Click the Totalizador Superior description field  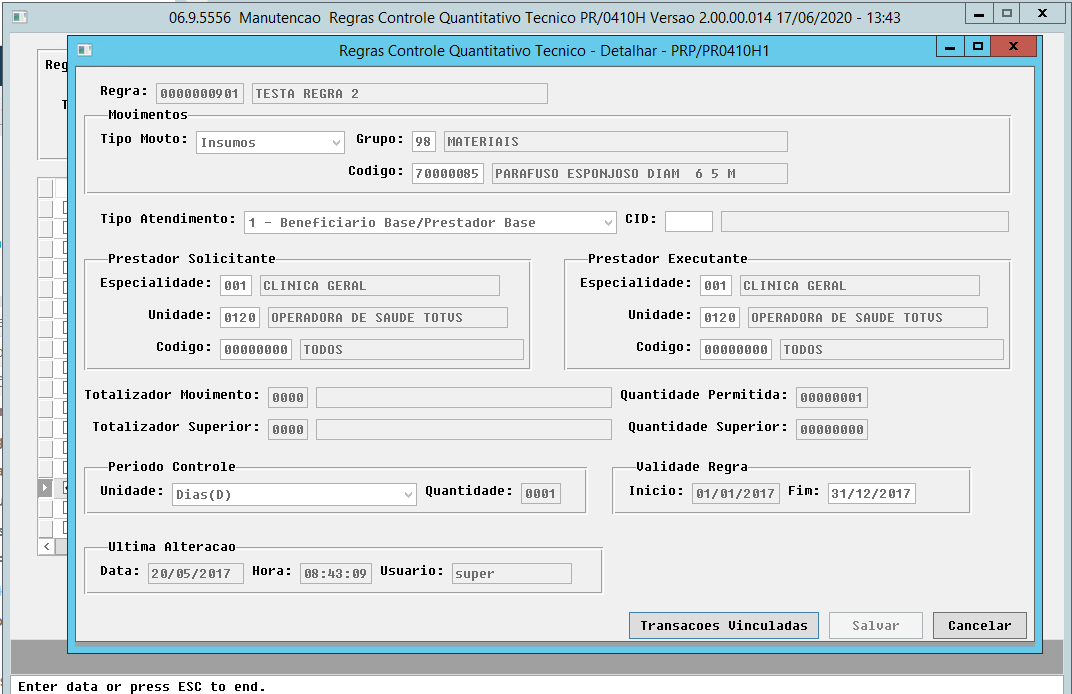[x=464, y=429]
